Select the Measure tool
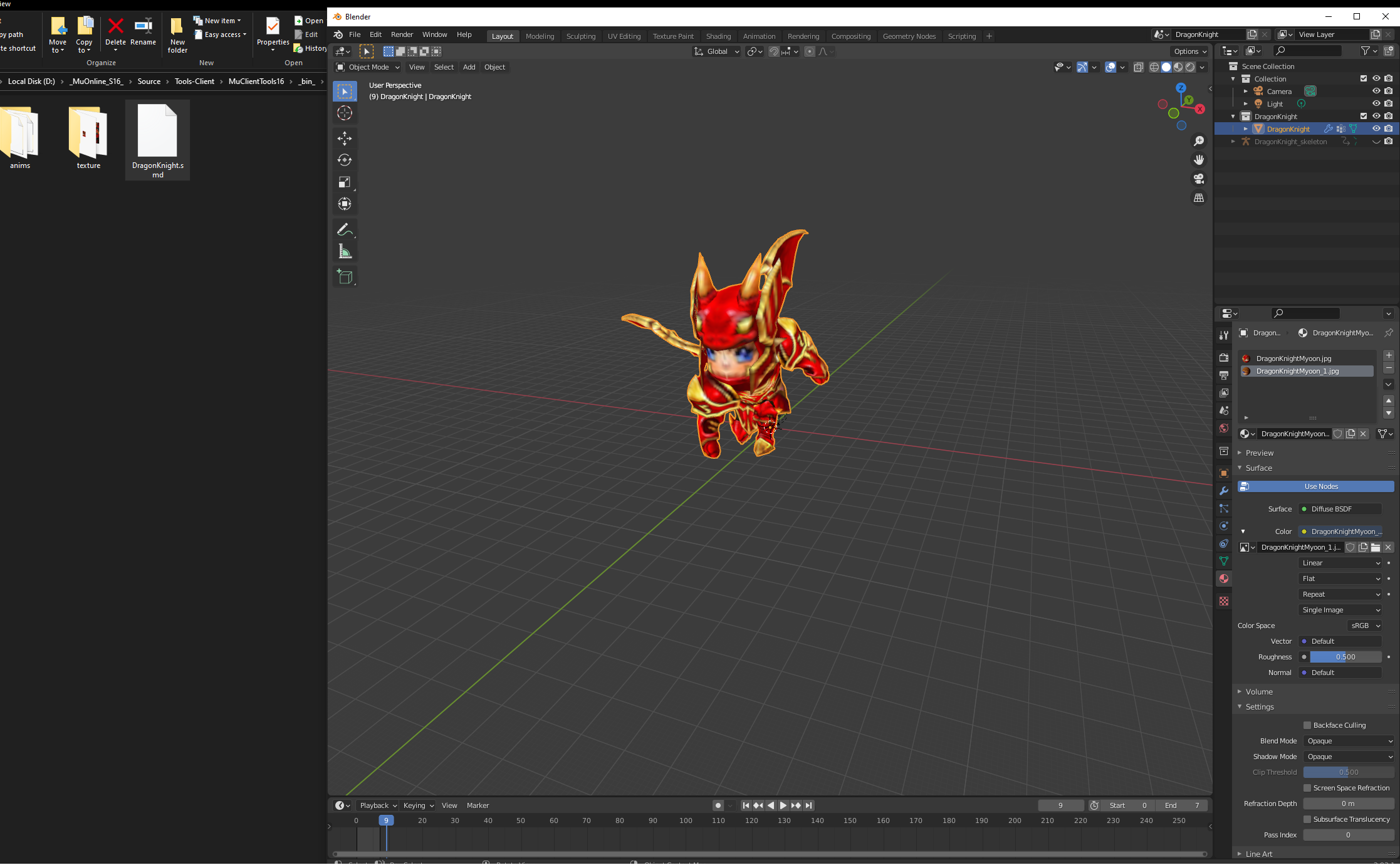The height and width of the screenshot is (865, 1400). [x=345, y=252]
